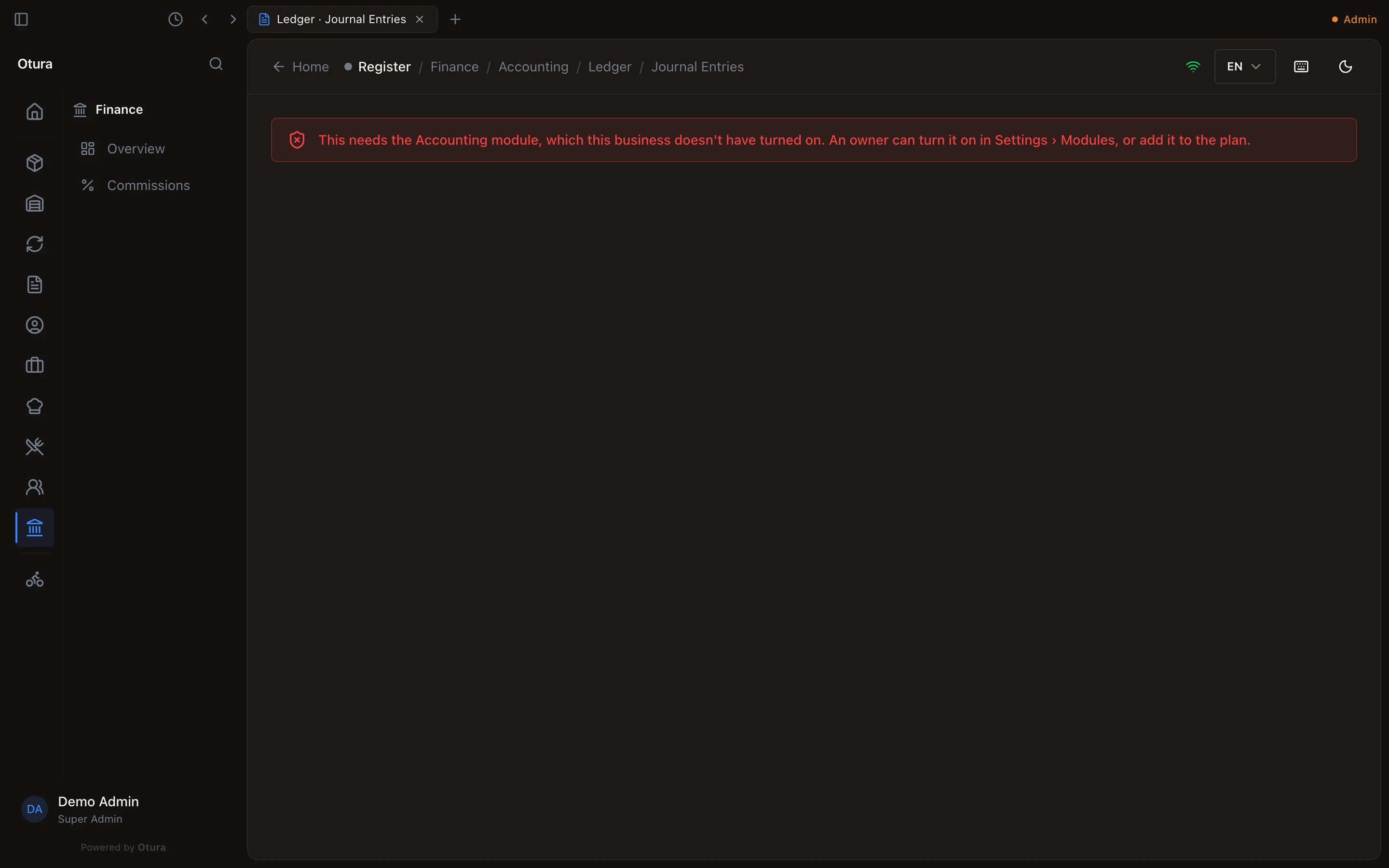Close the Ledger · Journal Entries tab
The width and height of the screenshot is (1389, 868).
tap(420, 19)
